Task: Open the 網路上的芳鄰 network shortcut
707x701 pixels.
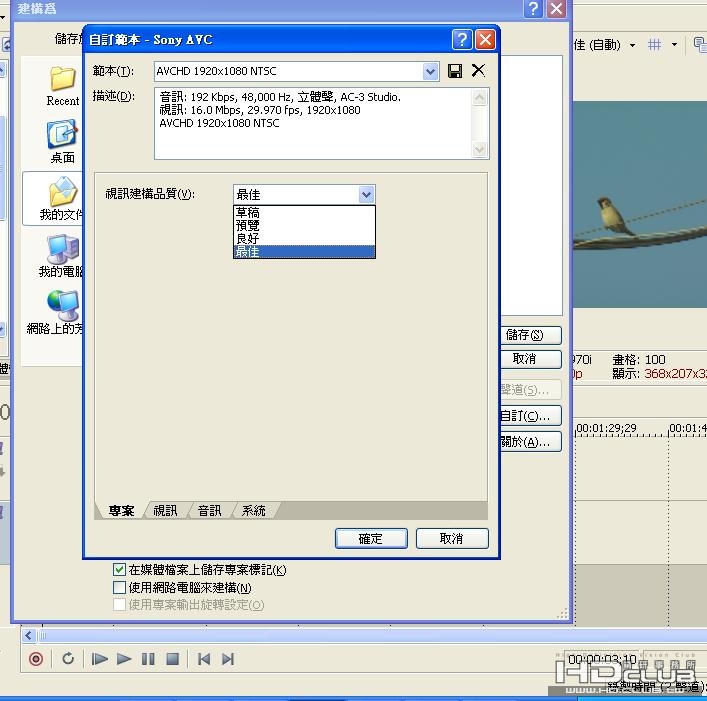Action: (x=56, y=312)
